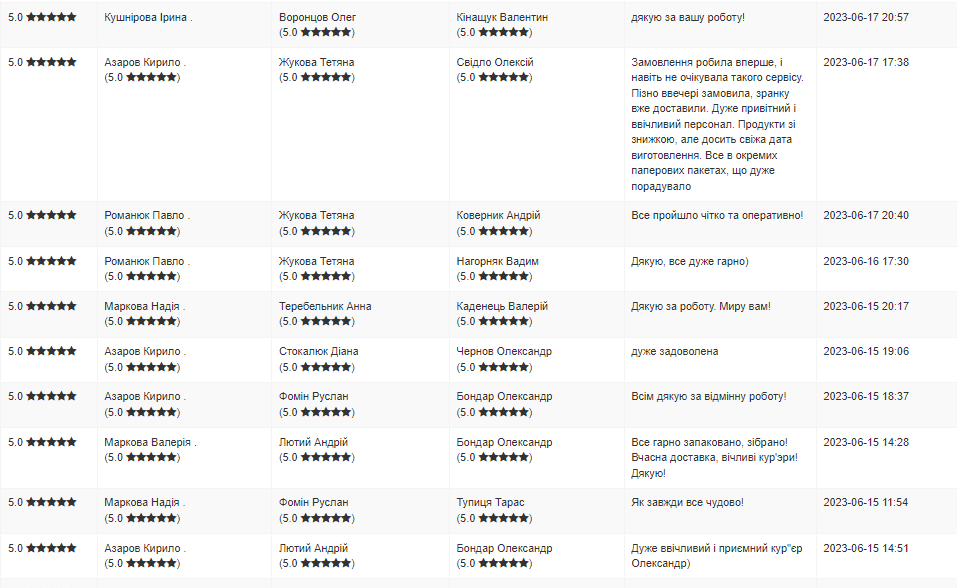Select the name Чернов Олександр

504,351
